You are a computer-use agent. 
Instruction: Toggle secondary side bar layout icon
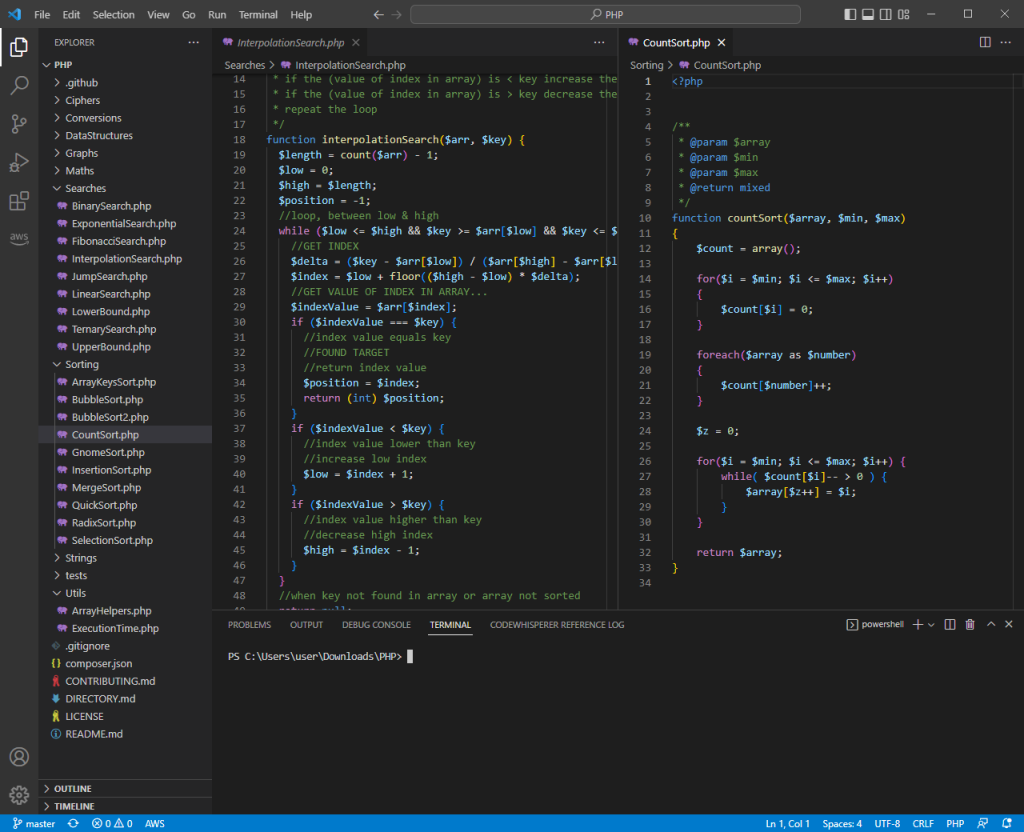tap(886, 14)
